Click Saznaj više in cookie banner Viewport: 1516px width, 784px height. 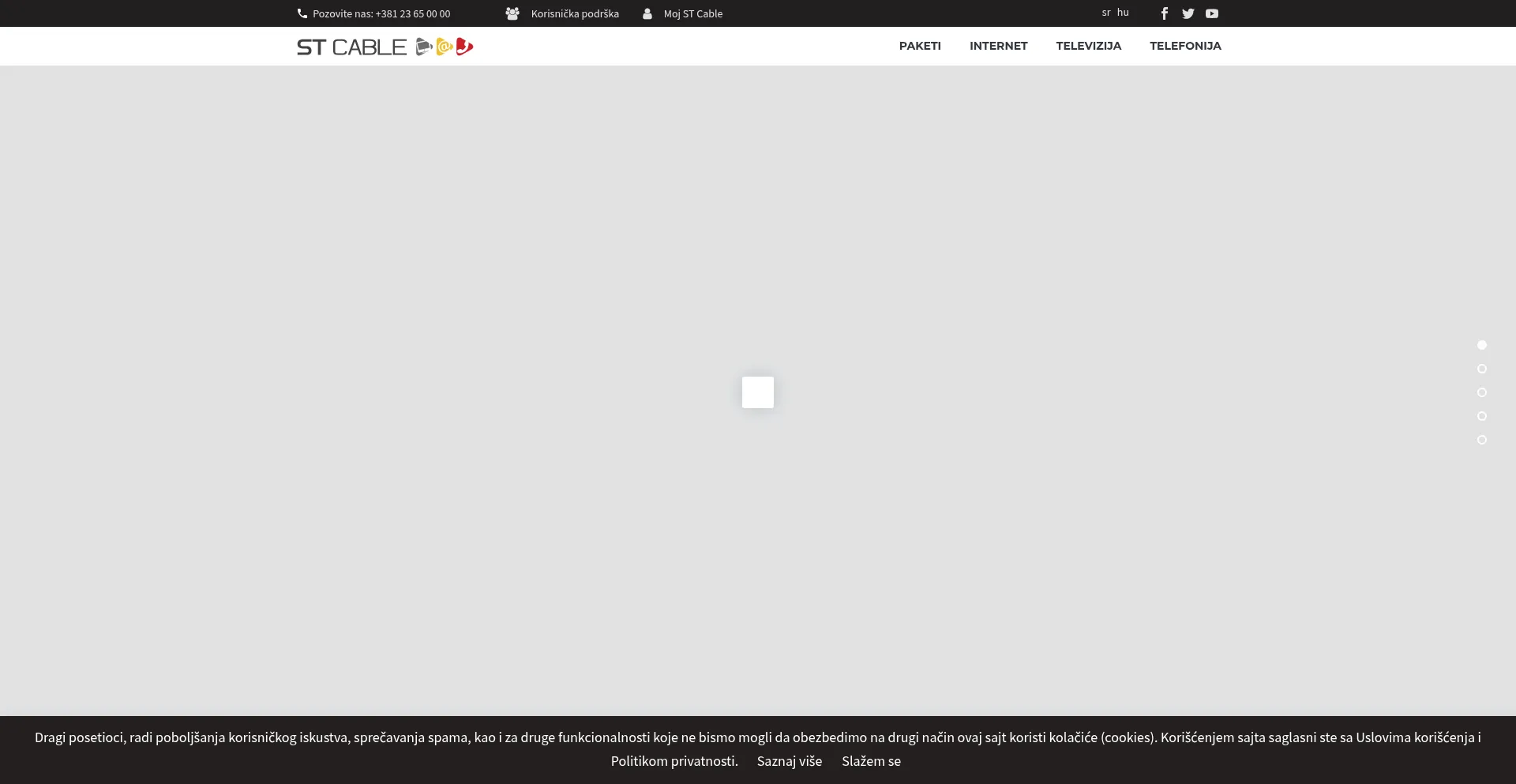coord(789,761)
